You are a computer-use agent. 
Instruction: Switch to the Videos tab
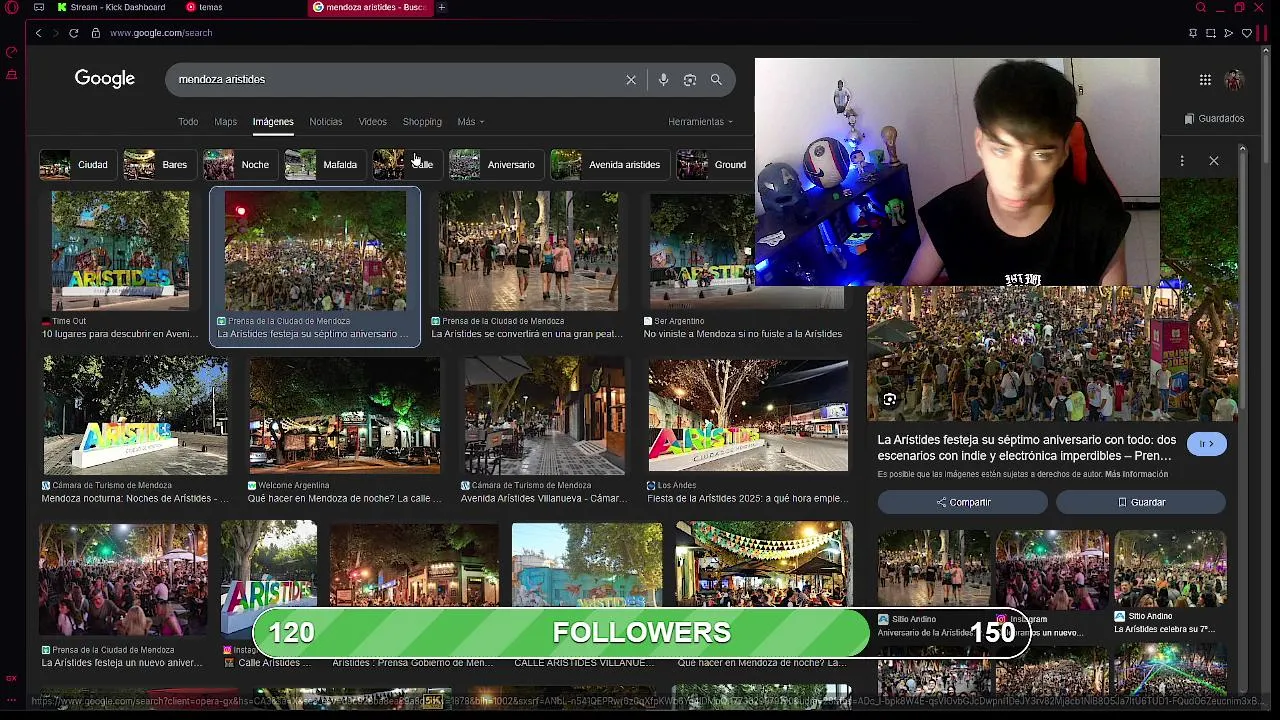[372, 122]
